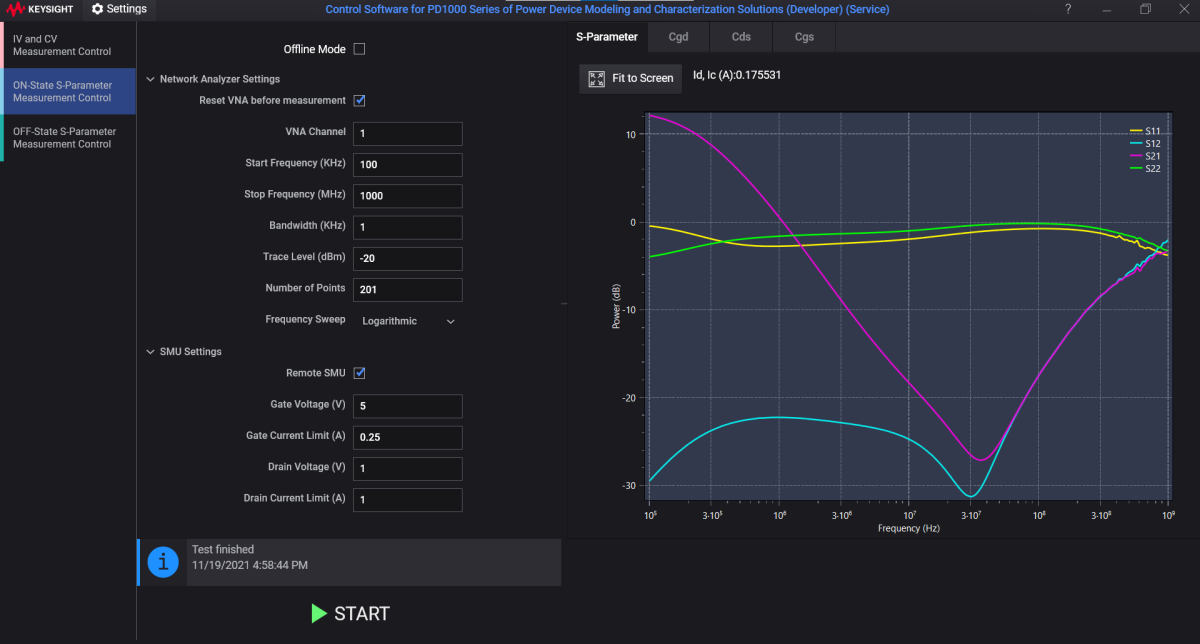Uncheck Reset VNA before measurement
Screen dimensions: 1200x644
359,100
